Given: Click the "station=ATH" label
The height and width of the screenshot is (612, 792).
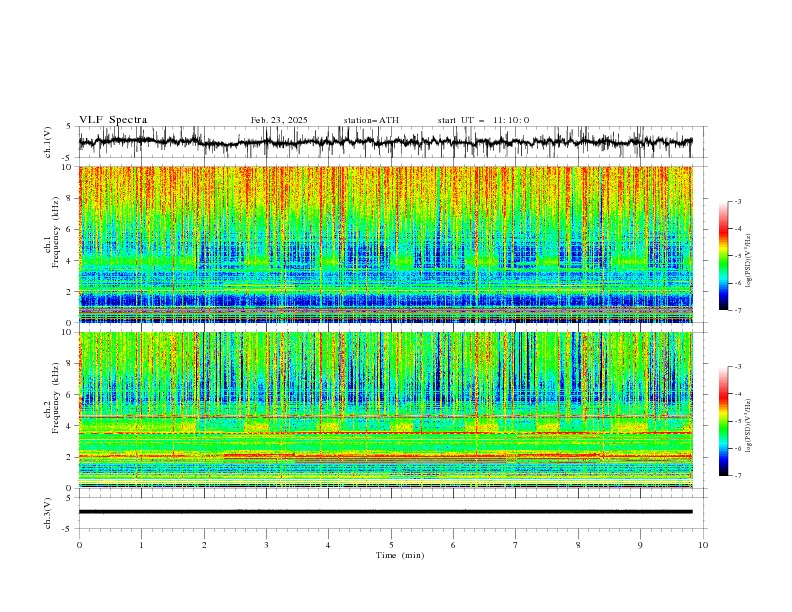Looking at the screenshot, I should click(371, 120).
